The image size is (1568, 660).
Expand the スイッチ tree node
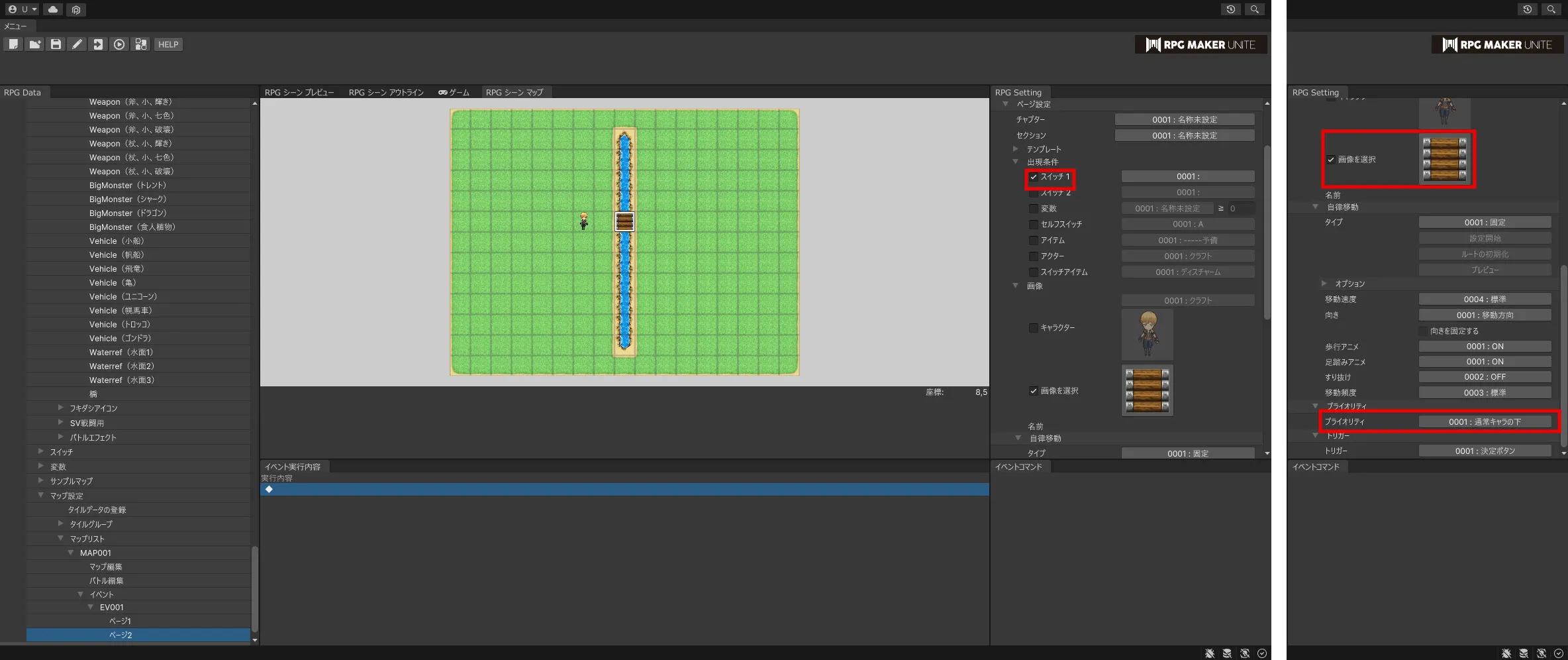(41, 452)
